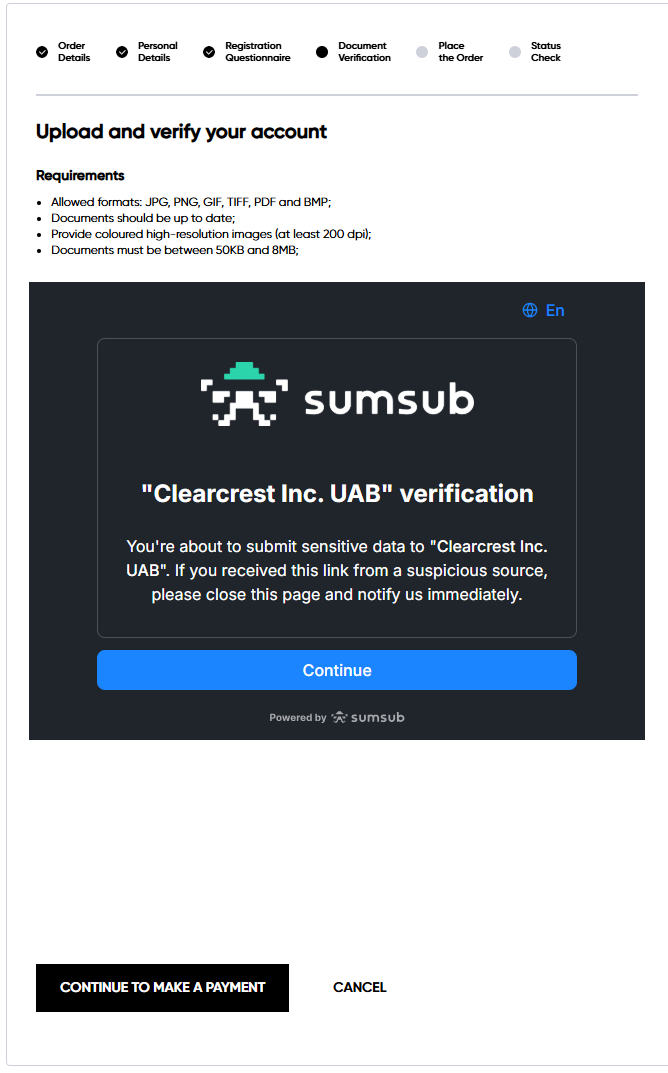Select the Personal Details step label
This screenshot has width=668, height=1073.
[x=157, y=52]
